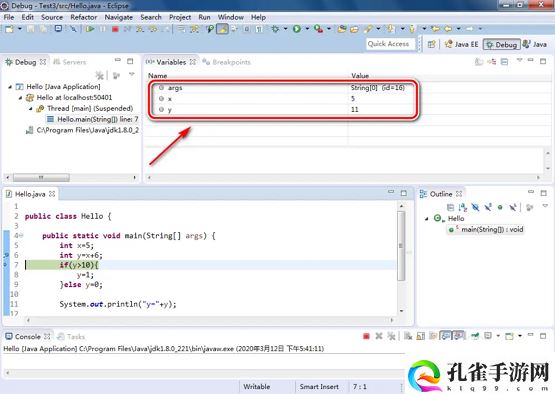Viewport: 555px width, 394px height.
Task: Collapse Hello [Java Application] tree node
Action: click(x=10, y=87)
